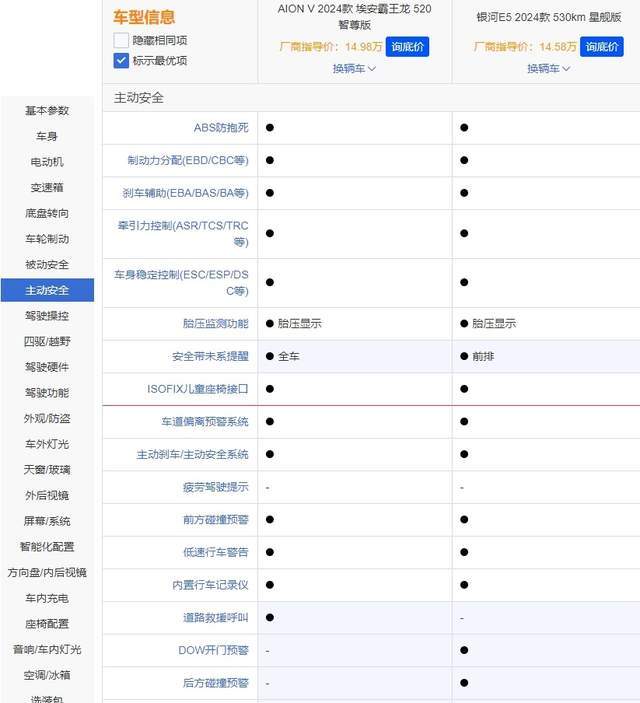This screenshot has height=703, width=640.
Task: Open 制动力分配(EBD/CBC等) term link
Action: 188,161
